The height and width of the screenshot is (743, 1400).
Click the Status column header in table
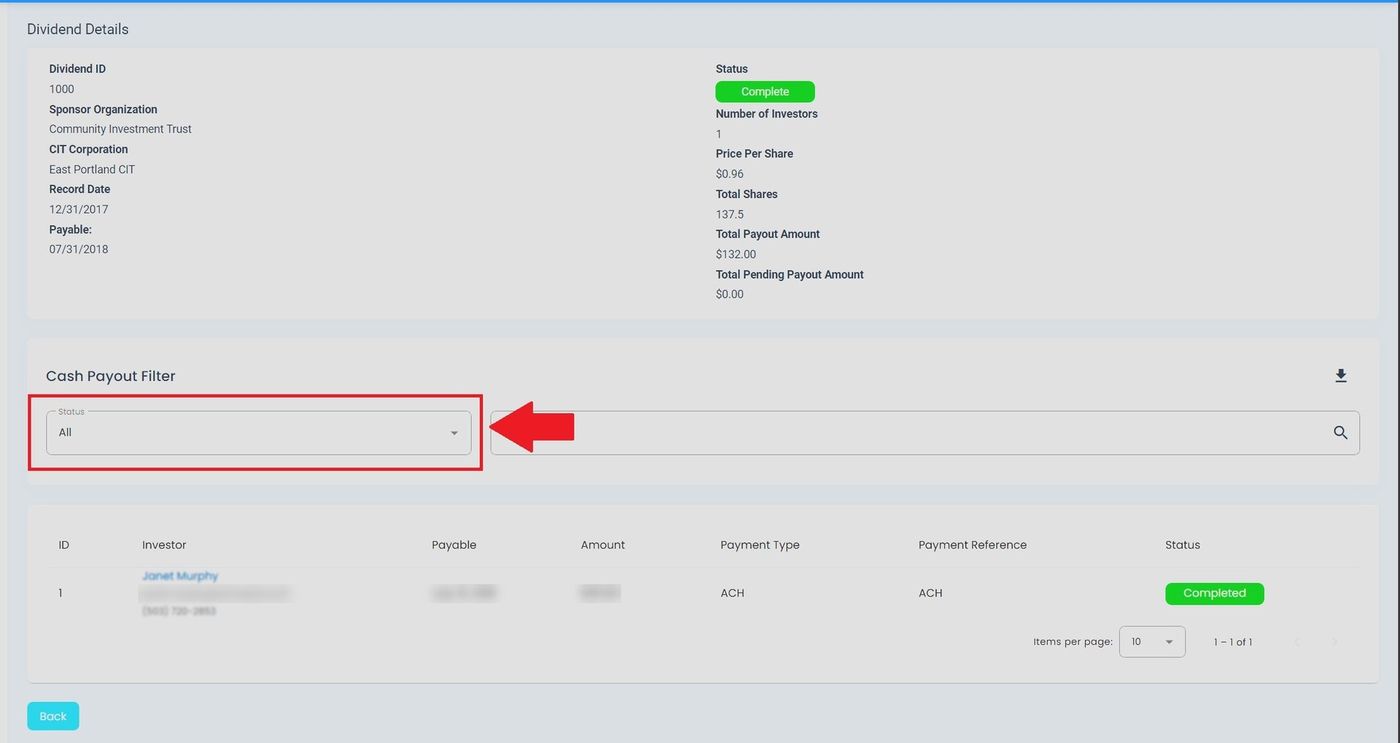tap(1182, 545)
